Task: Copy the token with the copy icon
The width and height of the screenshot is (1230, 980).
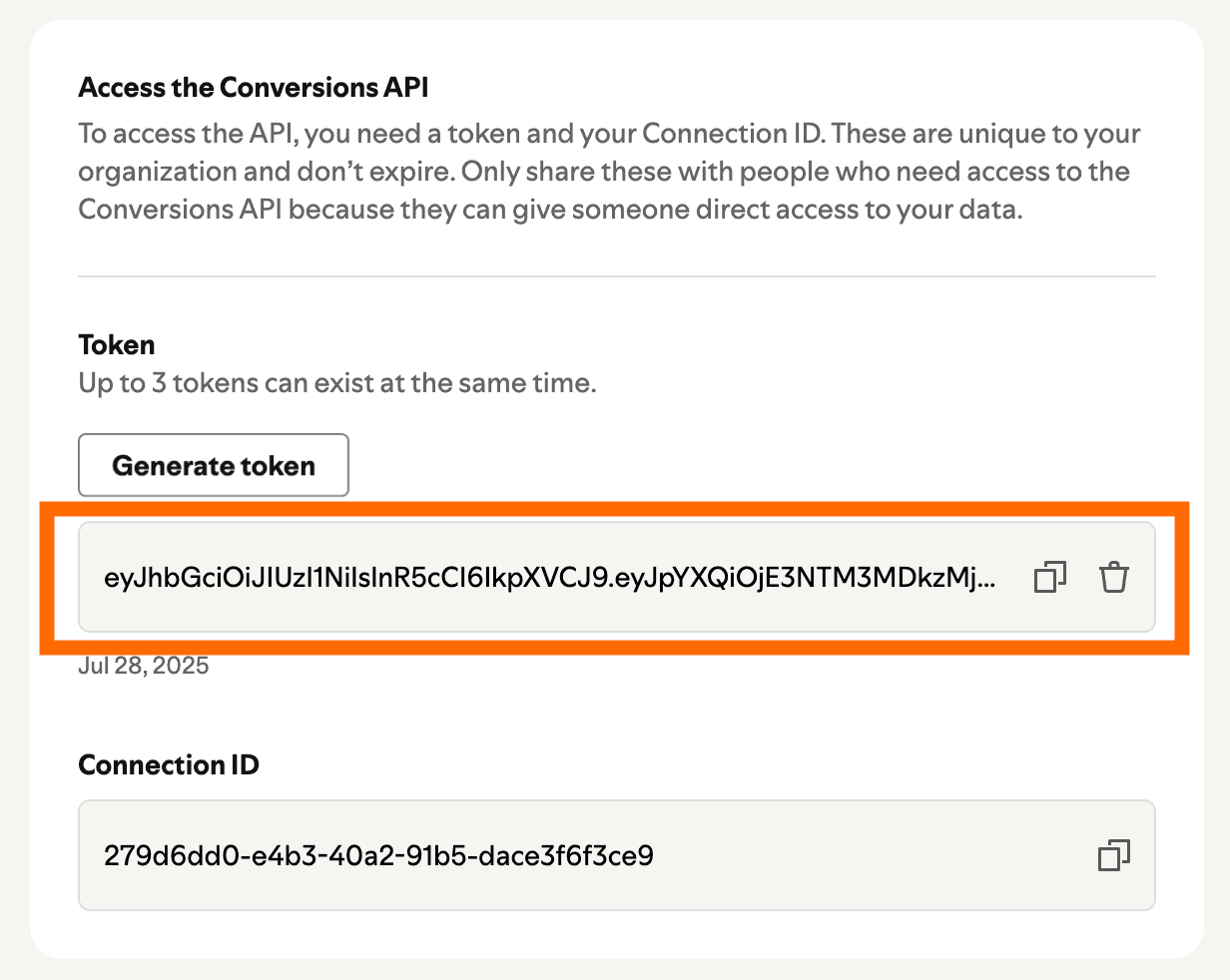Action: (x=1049, y=577)
